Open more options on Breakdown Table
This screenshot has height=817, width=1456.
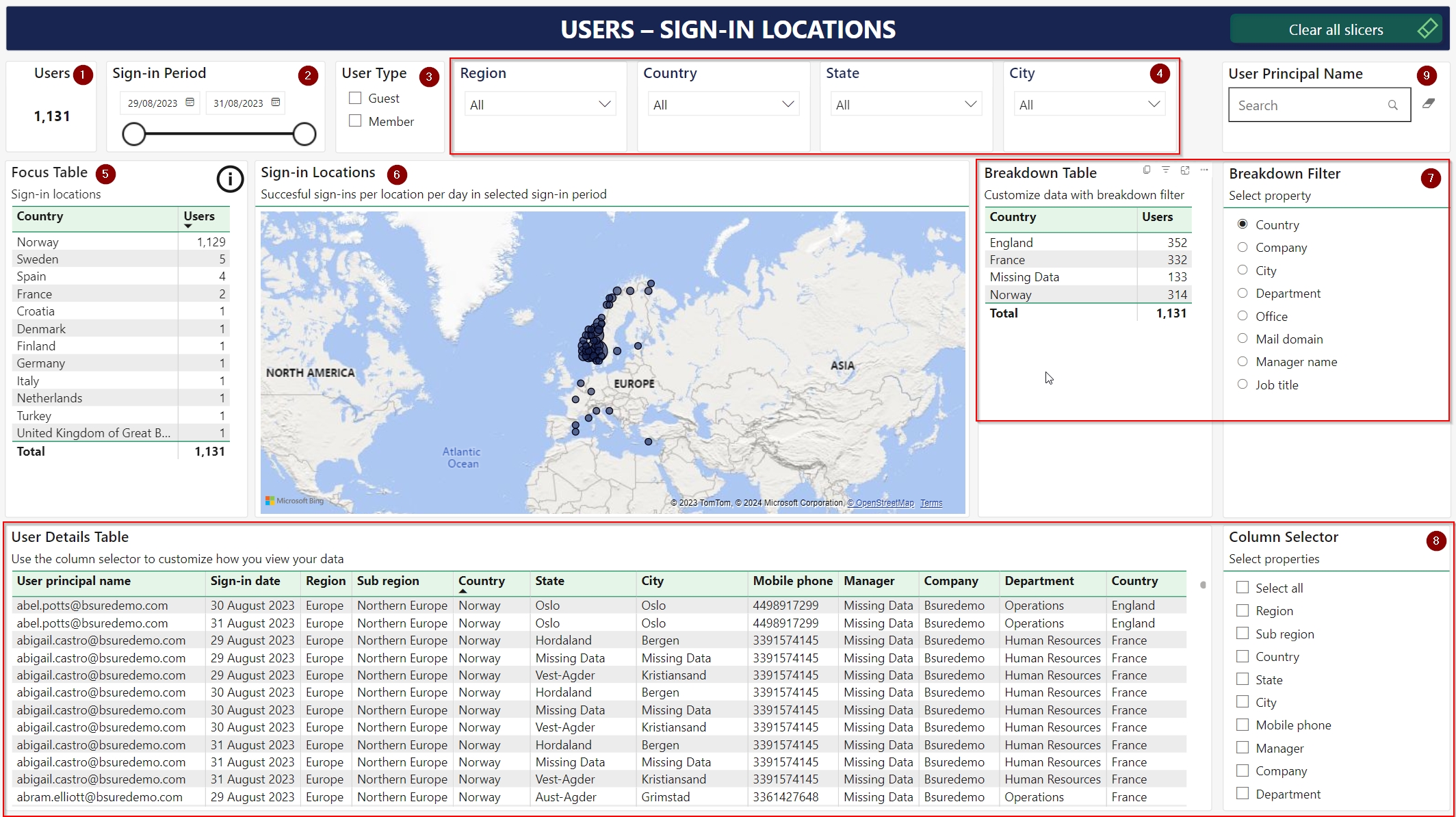[x=1204, y=170]
